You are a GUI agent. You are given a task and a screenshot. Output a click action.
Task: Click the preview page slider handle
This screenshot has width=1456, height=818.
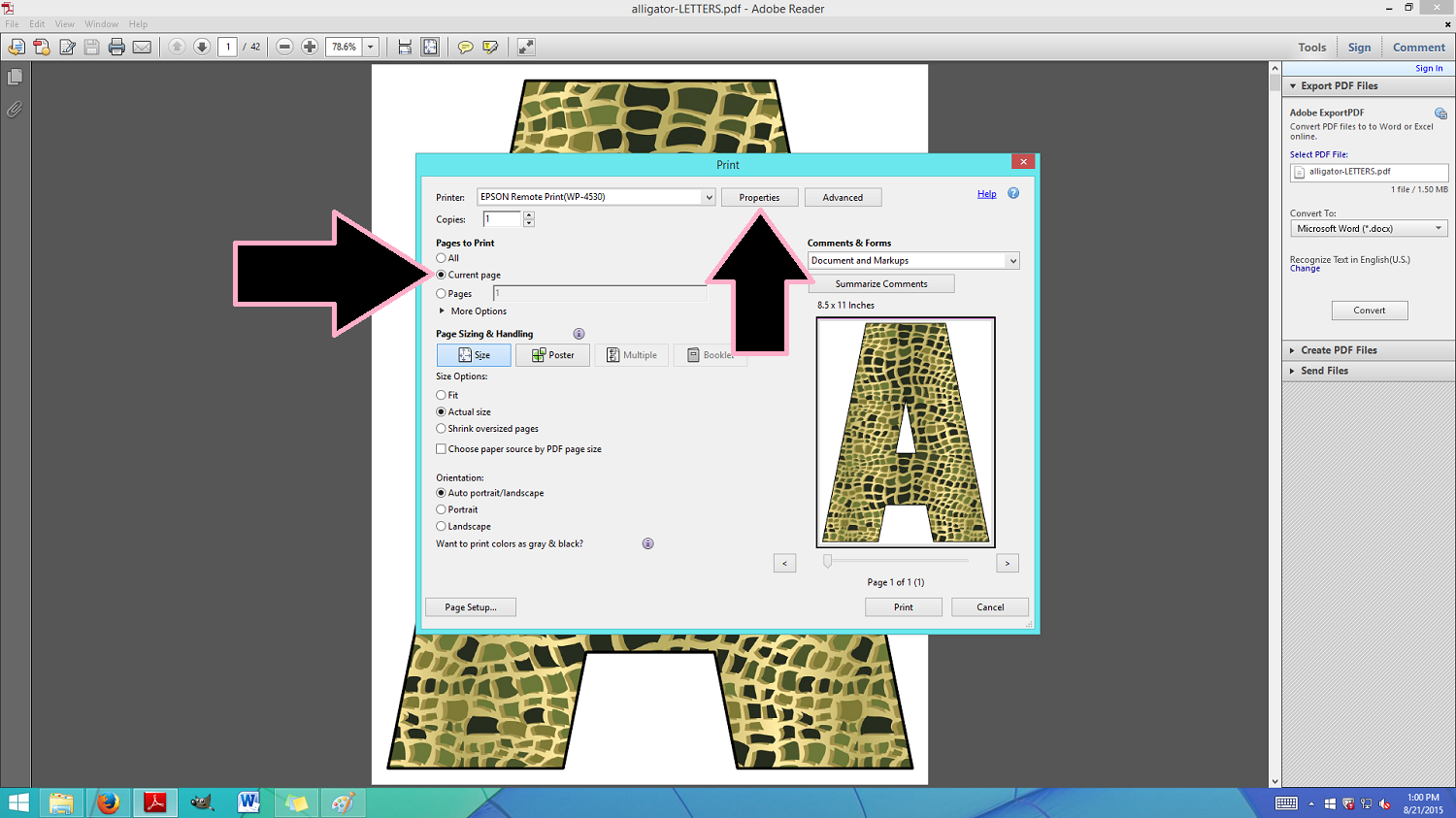(827, 560)
